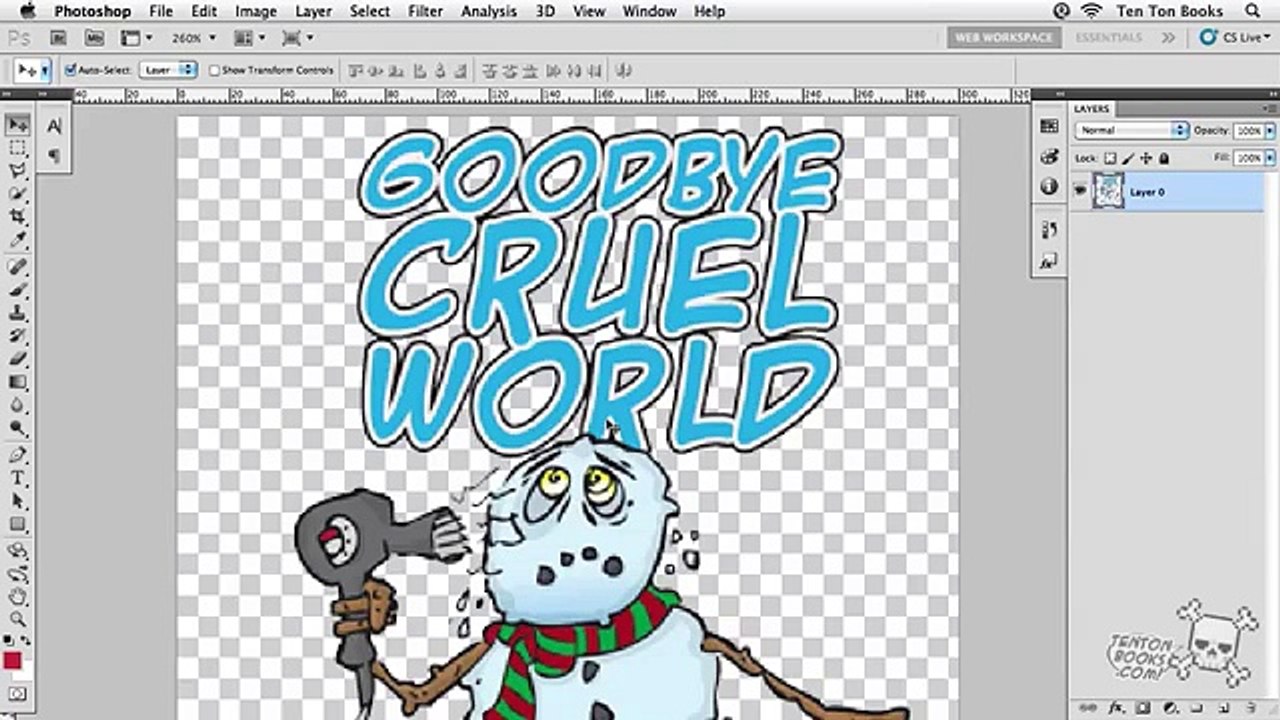Open the Analysis menu
This screenshot has width=1280, height=720.
click(491, 11)
